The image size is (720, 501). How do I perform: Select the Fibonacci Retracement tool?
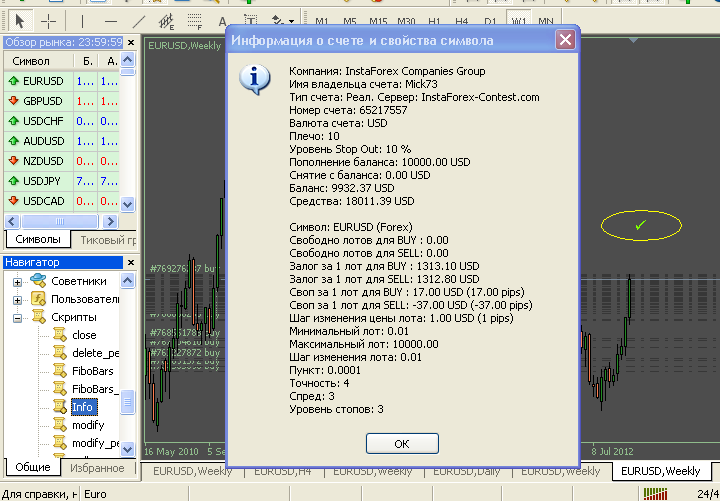tap(195, 21)
